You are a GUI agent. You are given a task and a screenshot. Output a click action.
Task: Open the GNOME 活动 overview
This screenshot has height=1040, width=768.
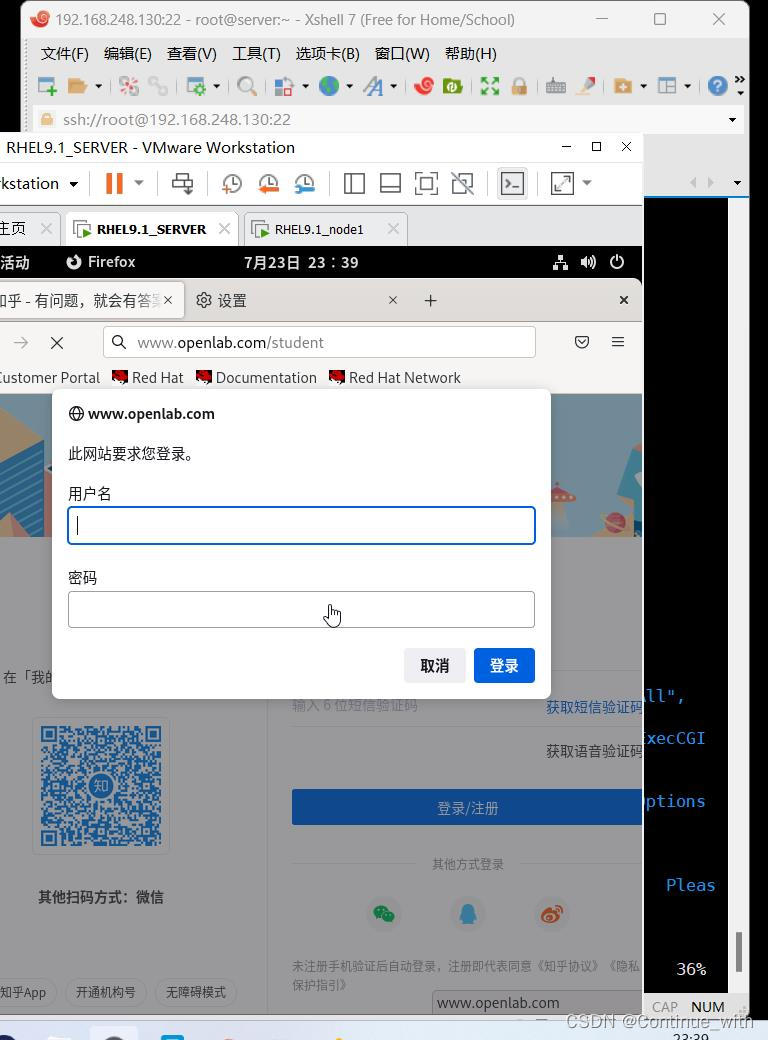coord(15,263)
